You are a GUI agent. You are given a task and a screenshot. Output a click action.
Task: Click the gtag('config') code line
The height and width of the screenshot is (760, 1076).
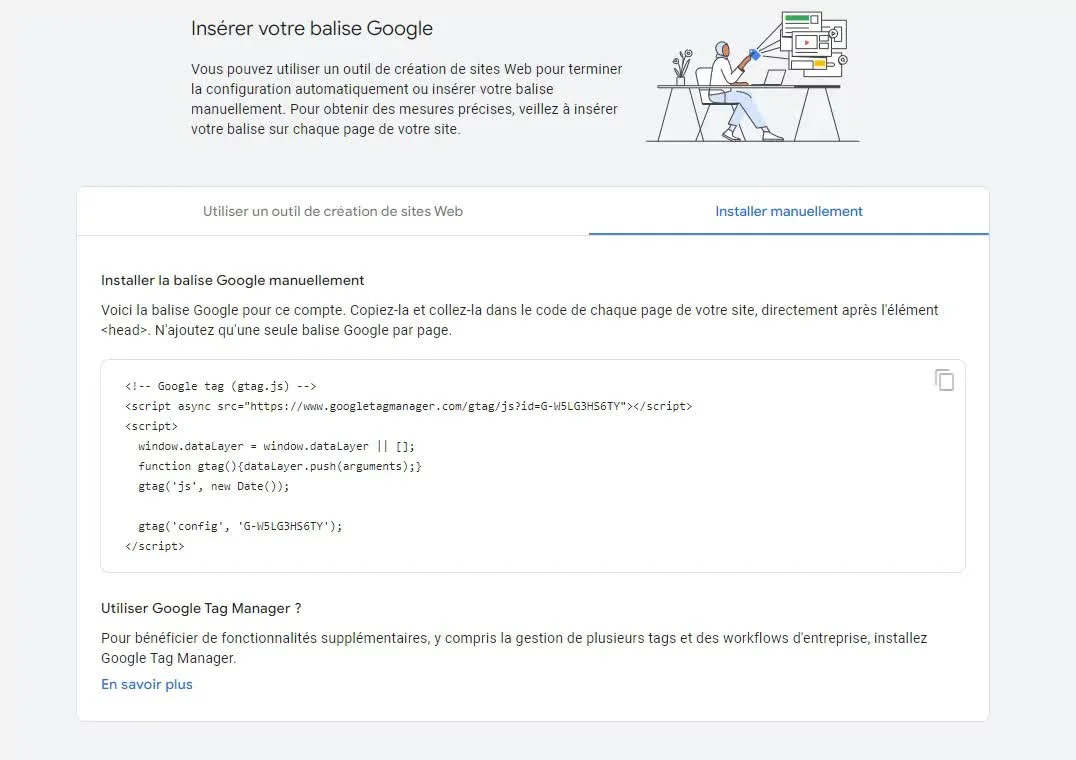click(240, 526)
